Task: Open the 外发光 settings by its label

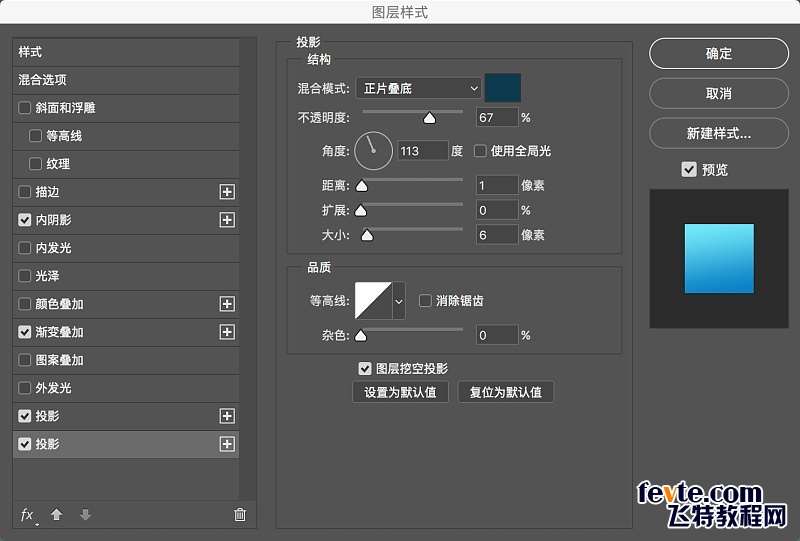Action: click(53, 388)
